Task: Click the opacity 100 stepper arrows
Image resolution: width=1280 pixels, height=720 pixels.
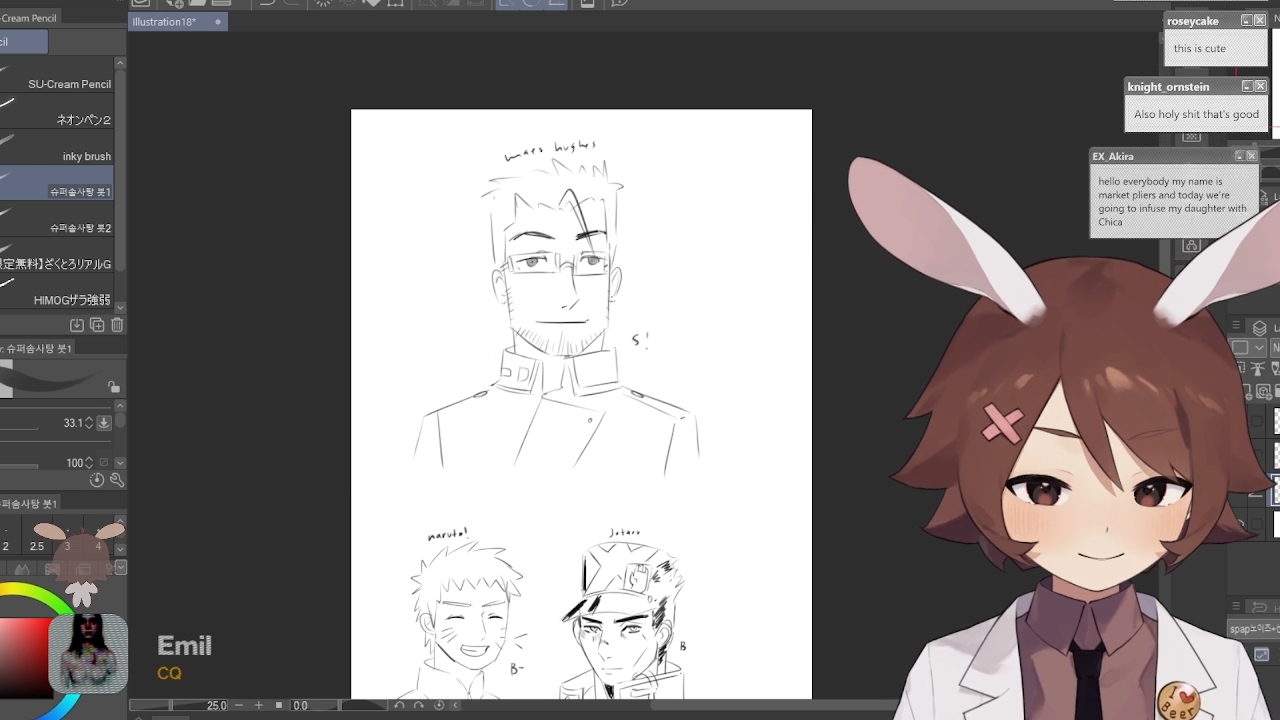Action: point(89,463)
